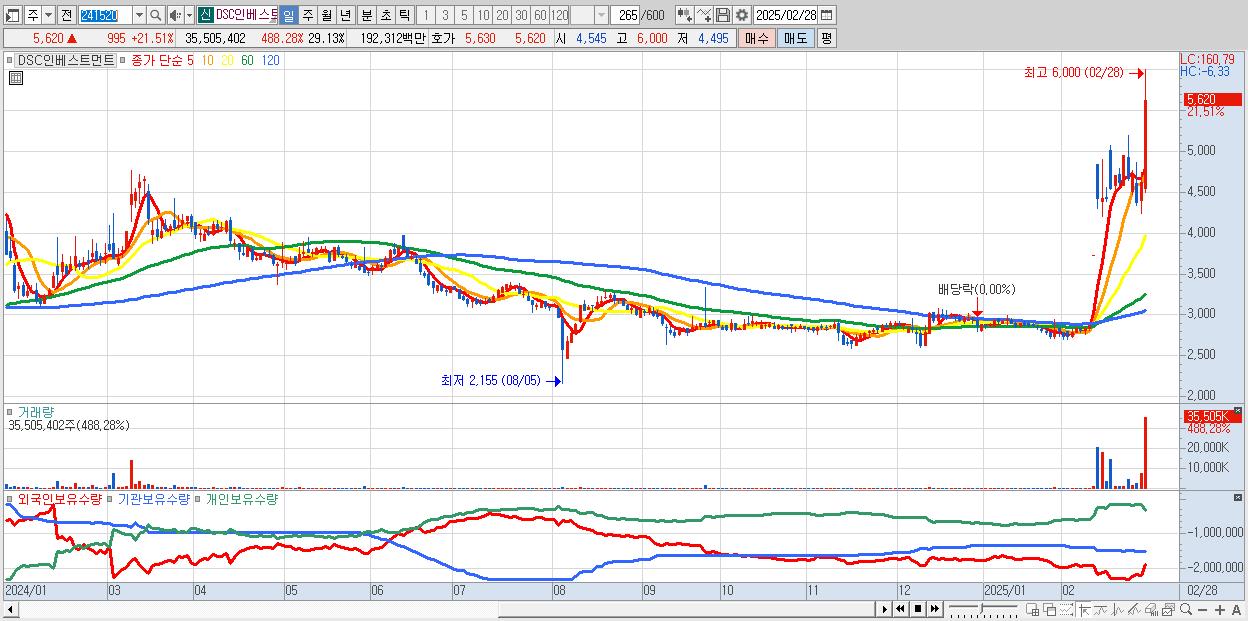The width and height of the screenshot is (1248, 621).
Task: Select the 30 interval tab
Action: [x=521, y=15]
